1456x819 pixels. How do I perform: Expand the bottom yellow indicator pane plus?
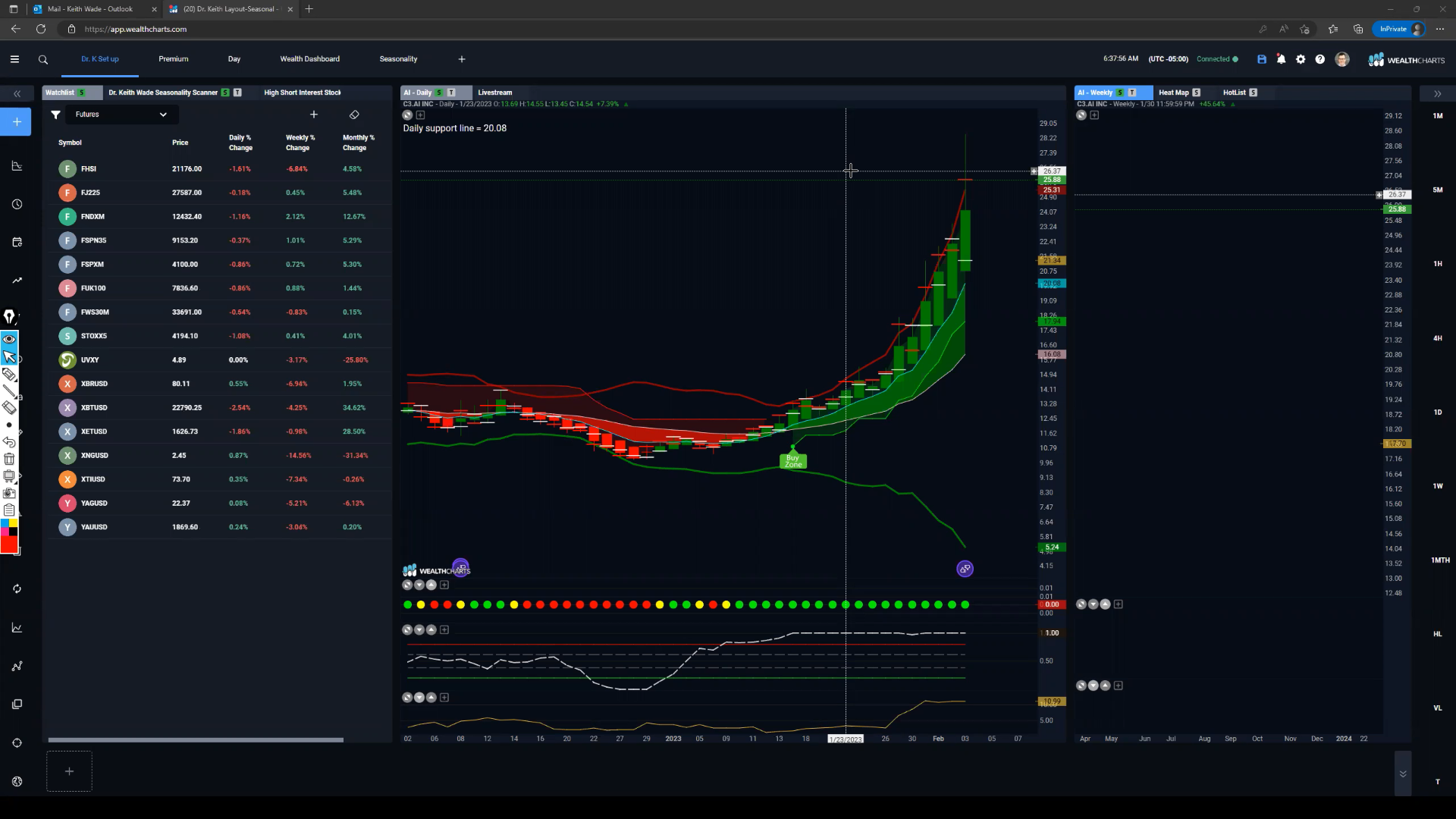[444, 698]
